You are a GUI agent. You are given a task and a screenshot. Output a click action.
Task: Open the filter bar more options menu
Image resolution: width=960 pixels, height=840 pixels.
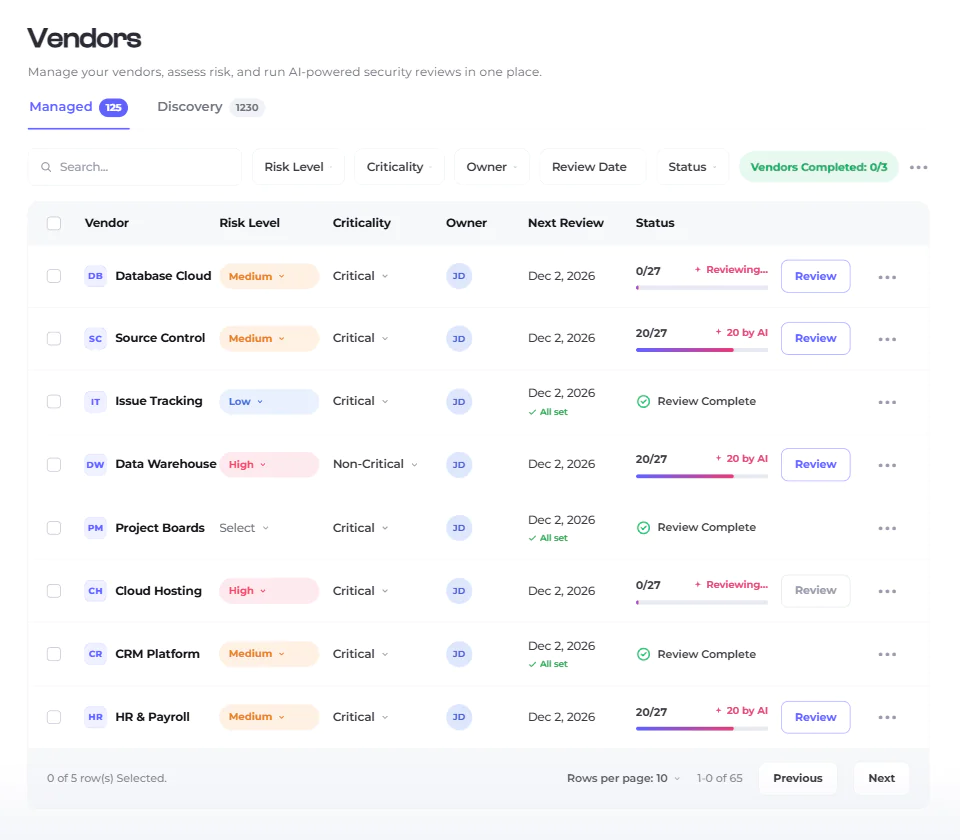coord(918,167)
